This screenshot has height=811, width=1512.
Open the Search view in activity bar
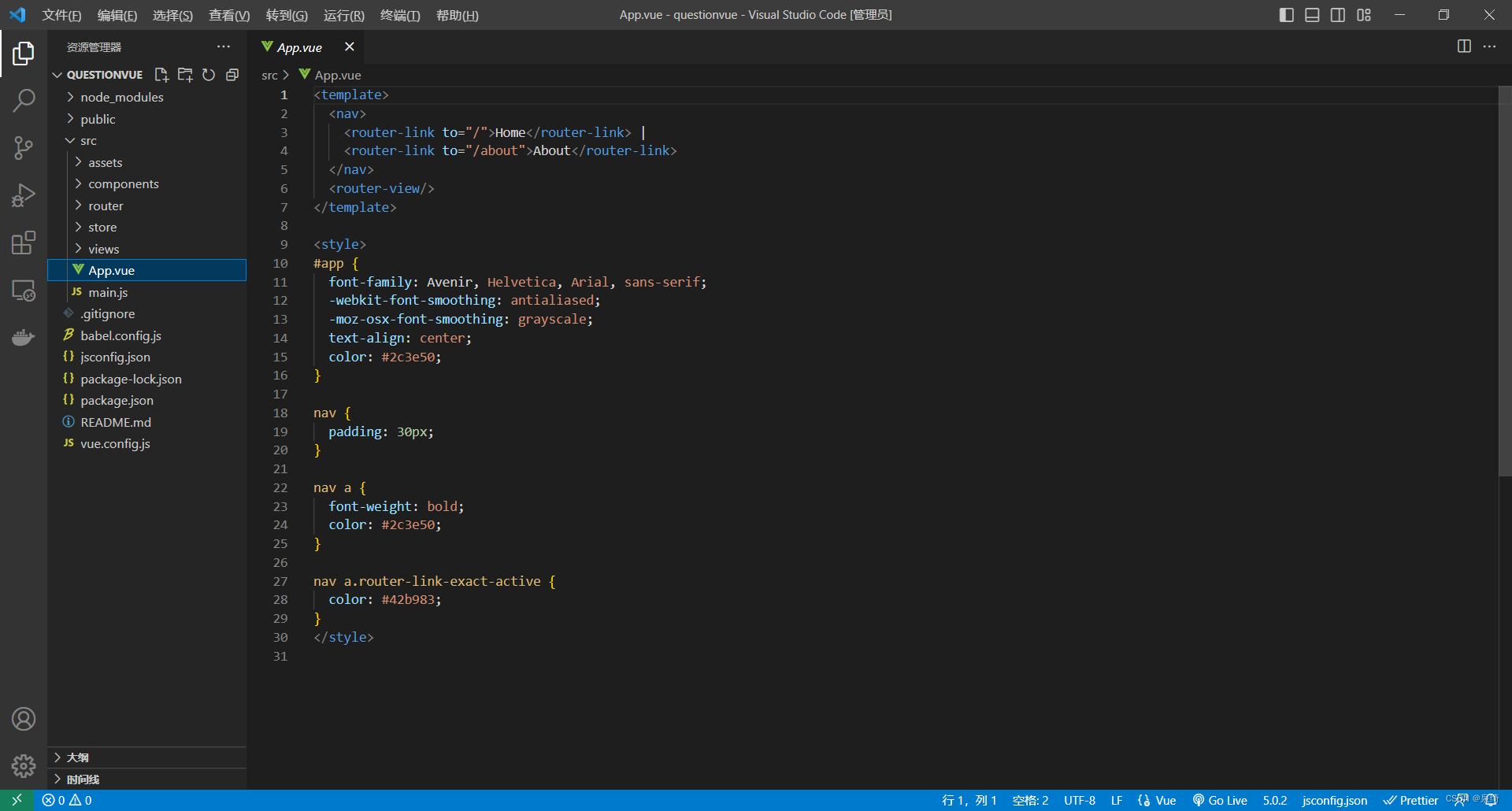coord(24,100)
